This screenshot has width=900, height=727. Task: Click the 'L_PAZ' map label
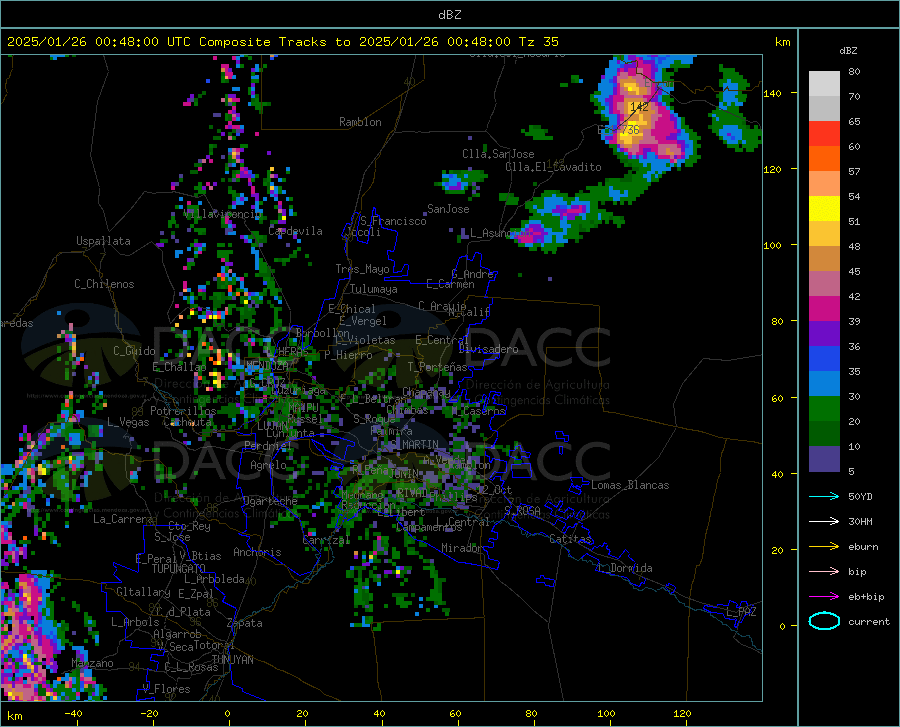tap(741, 612)
